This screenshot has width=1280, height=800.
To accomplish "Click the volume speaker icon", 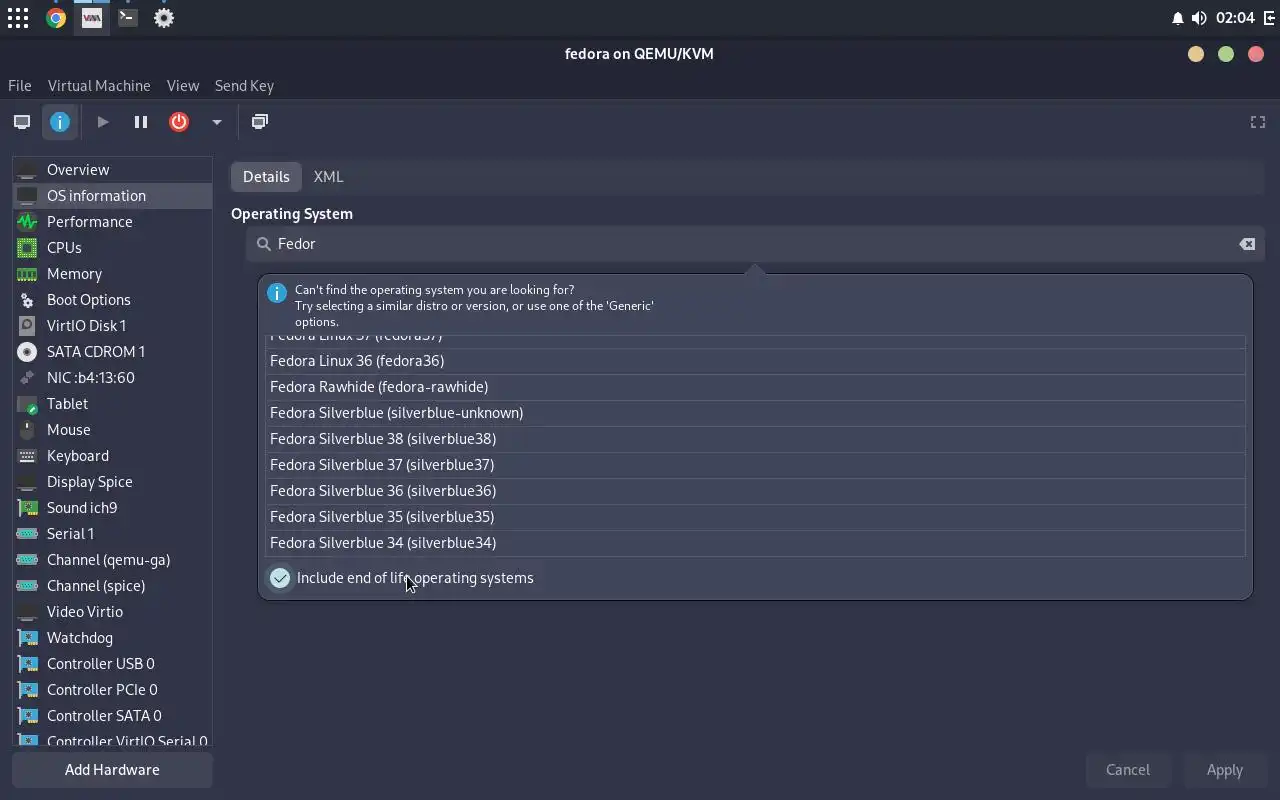I will [1199, 18].
